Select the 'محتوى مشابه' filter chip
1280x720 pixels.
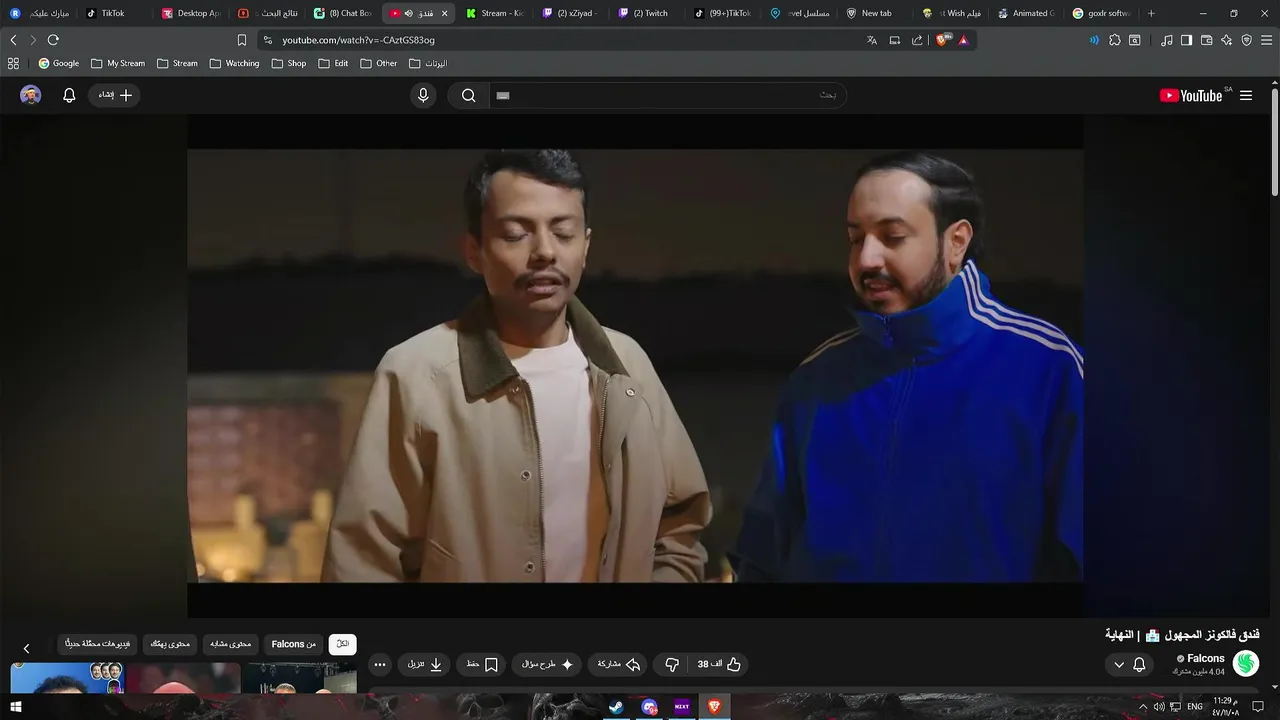pos(231,644)
